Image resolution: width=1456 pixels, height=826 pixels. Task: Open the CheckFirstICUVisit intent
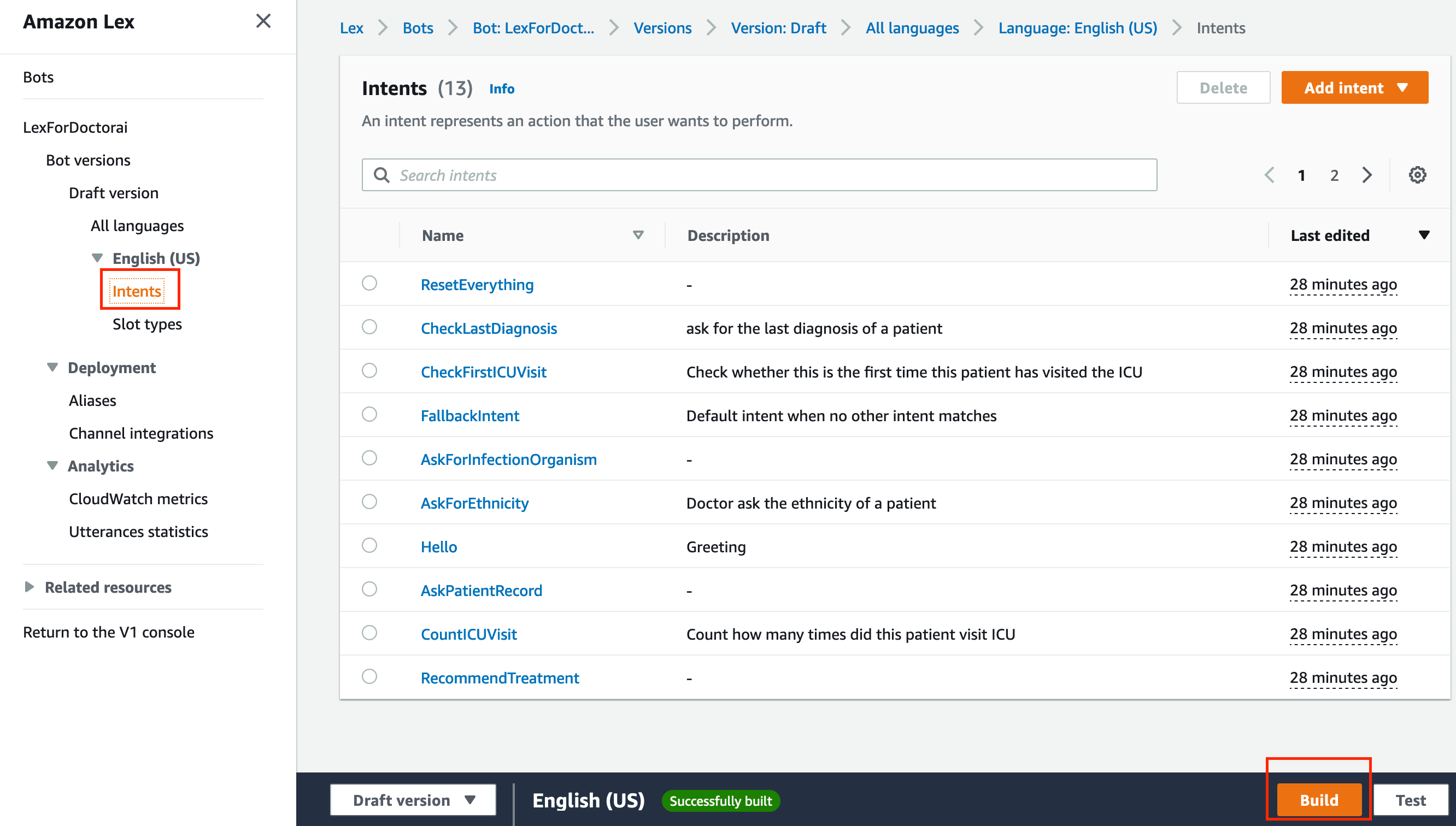[484, 371]
